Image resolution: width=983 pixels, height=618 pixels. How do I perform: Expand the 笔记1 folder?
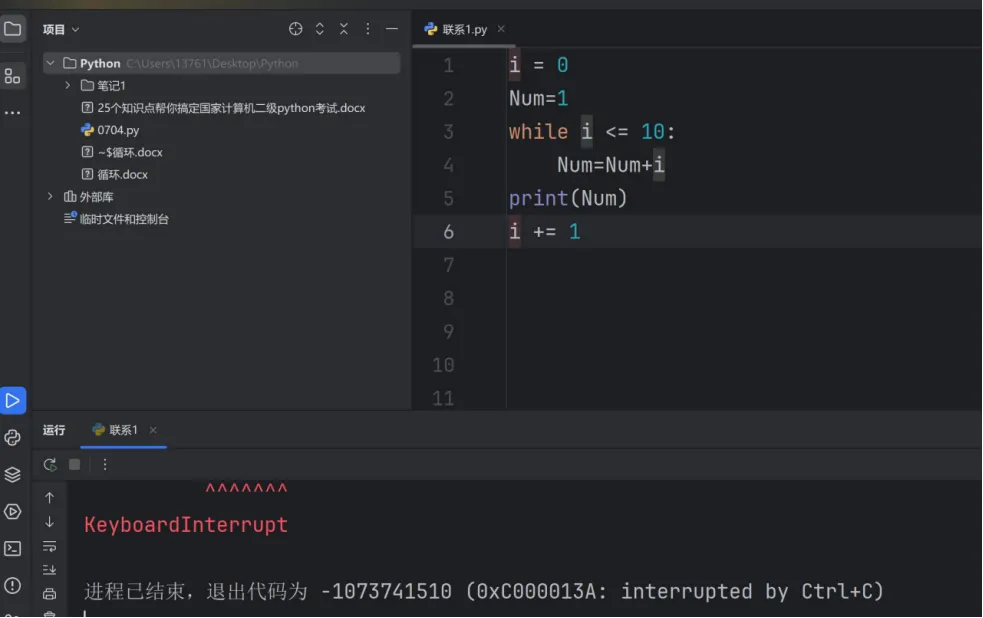(68, 85)
